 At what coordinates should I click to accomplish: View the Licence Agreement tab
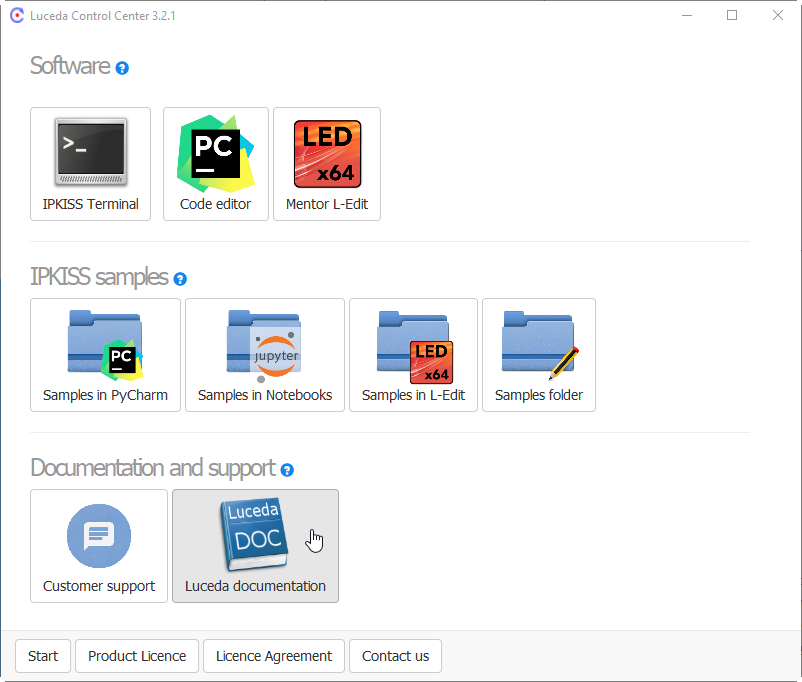click(x=274, y=656)
